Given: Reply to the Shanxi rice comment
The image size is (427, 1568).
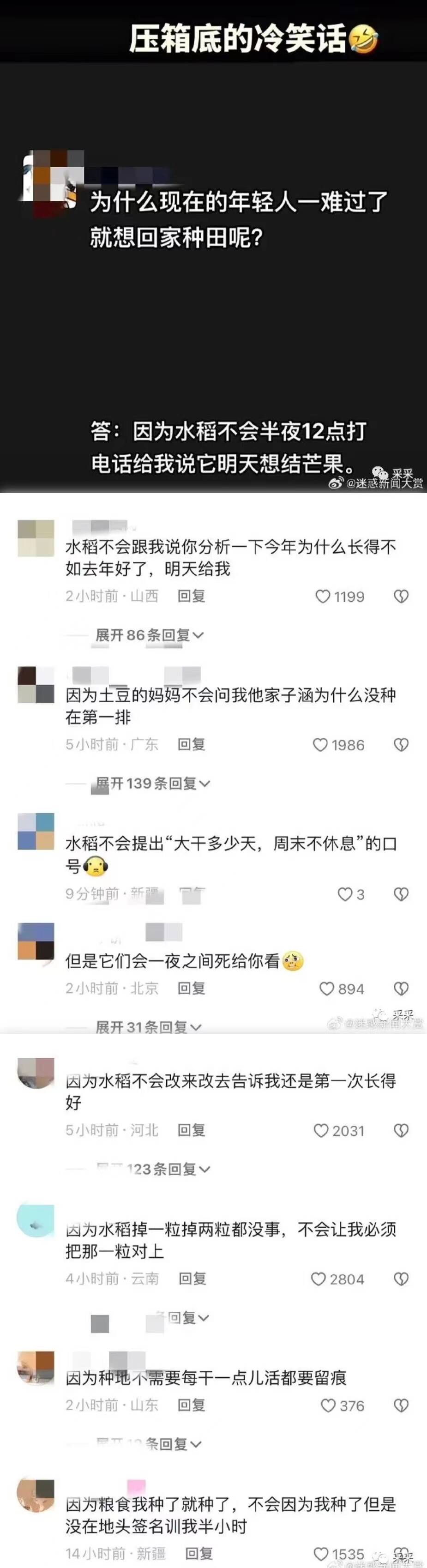Looking at the screenshot, I should pyautogui.click(x=191, y=596).
